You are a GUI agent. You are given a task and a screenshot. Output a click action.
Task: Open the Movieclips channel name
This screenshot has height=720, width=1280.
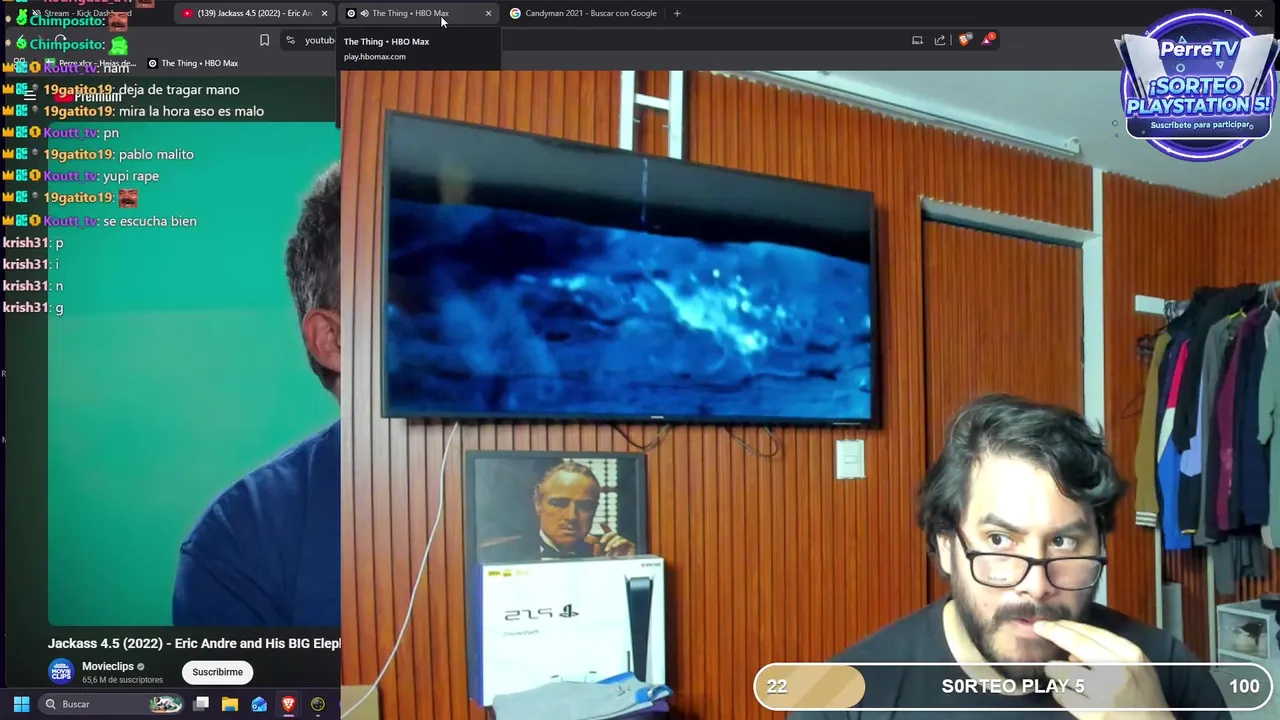tap(108, 666)
